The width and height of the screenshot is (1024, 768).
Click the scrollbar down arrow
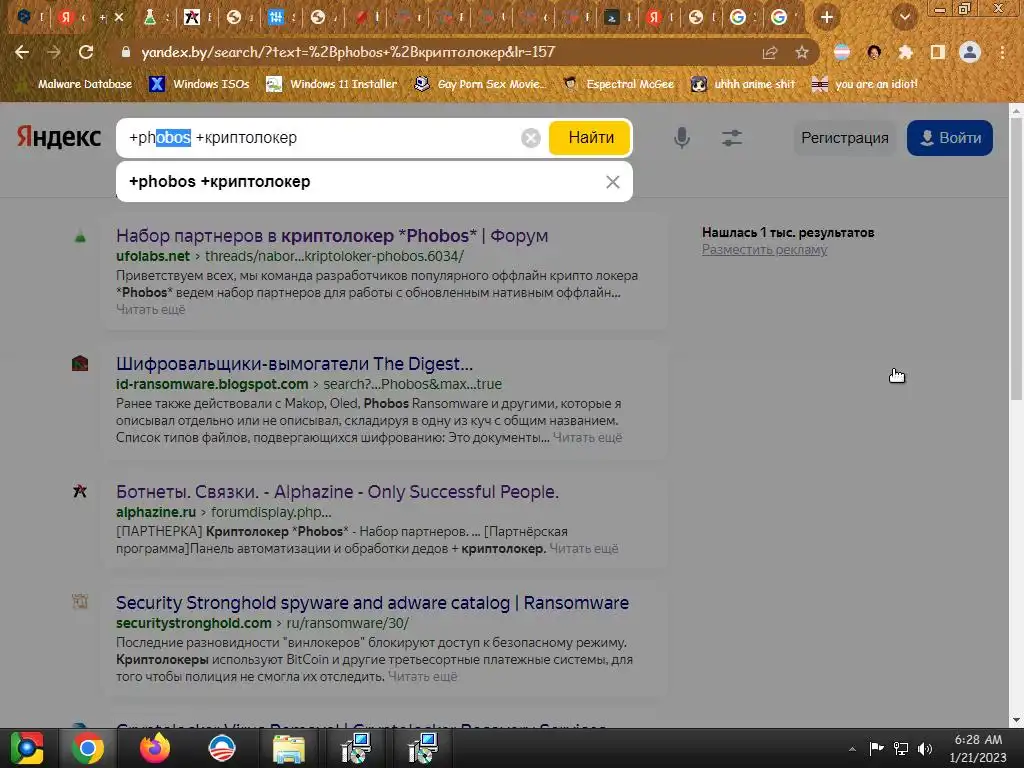(1016, 720)
